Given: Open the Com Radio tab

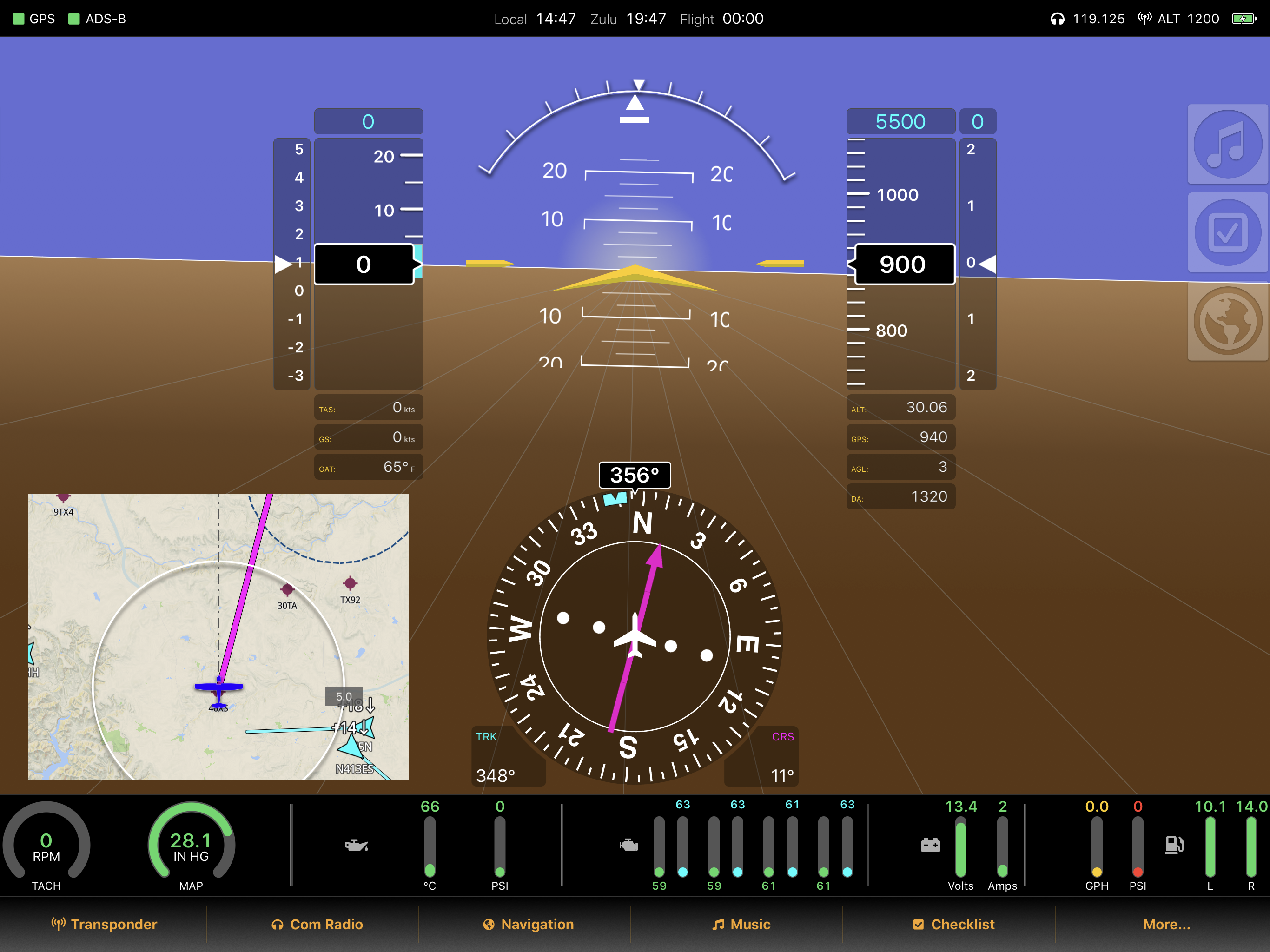Looking at the screenshot, I should tap(317, 924).
